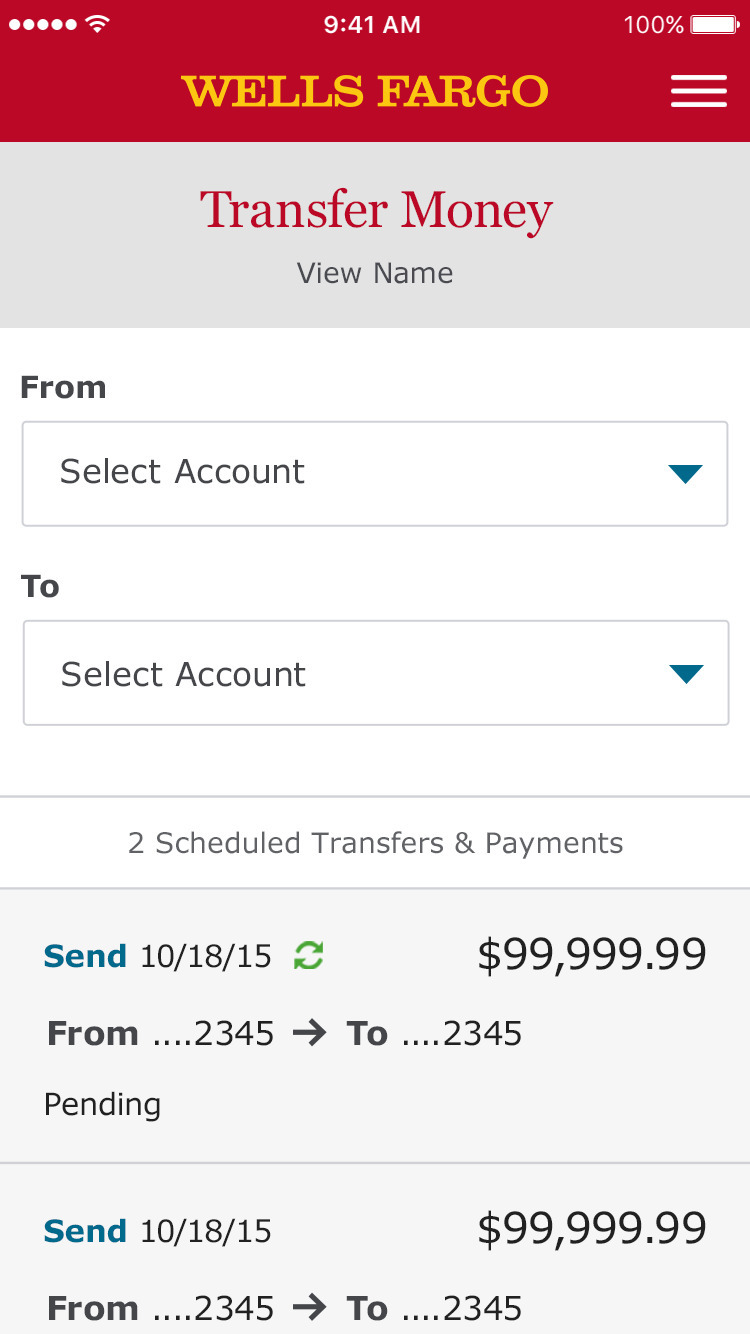The width and height of the screenshot is (750, 1334).
Task: Open the hamburger menu
Action: (698, 91)
